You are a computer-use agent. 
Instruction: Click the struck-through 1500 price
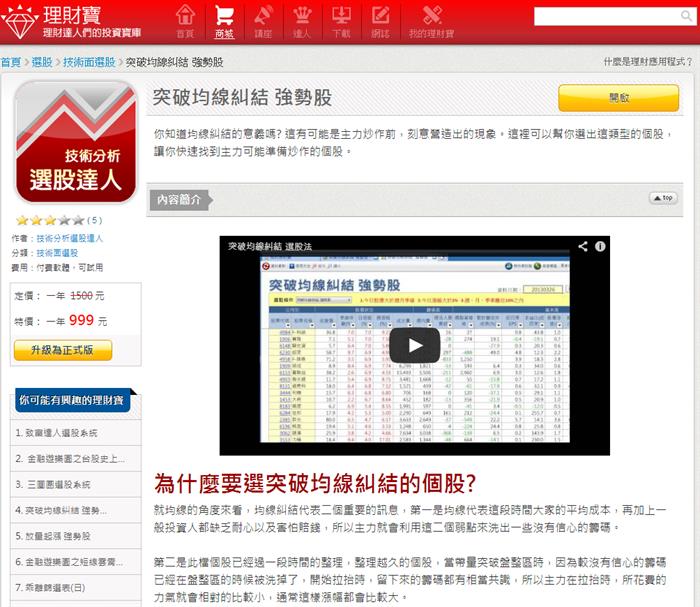82,295
